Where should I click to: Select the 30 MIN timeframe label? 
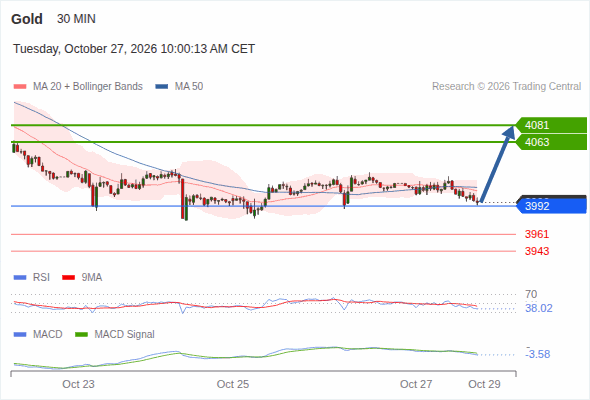pos(76,18)
